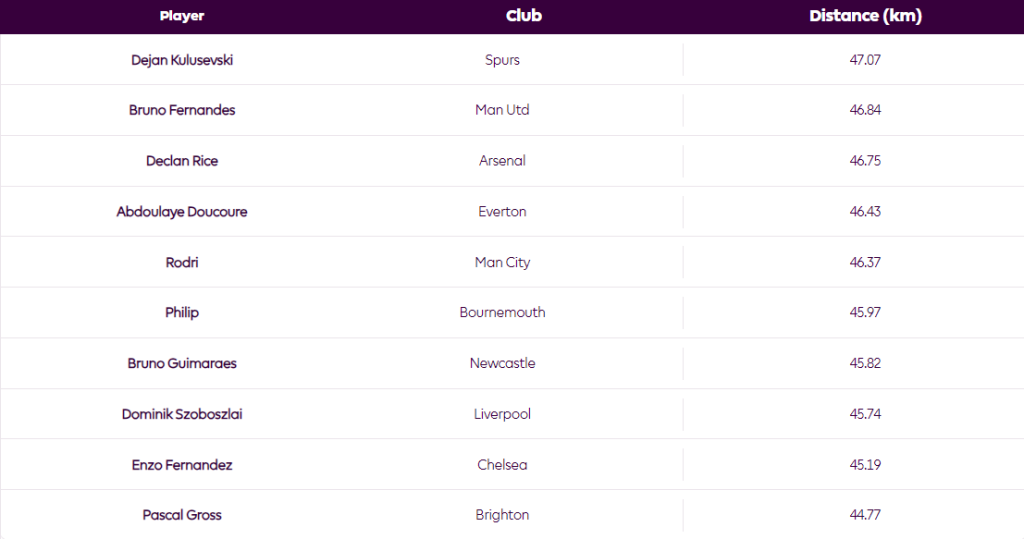Select the 47.07 distance value

(865, 60)
